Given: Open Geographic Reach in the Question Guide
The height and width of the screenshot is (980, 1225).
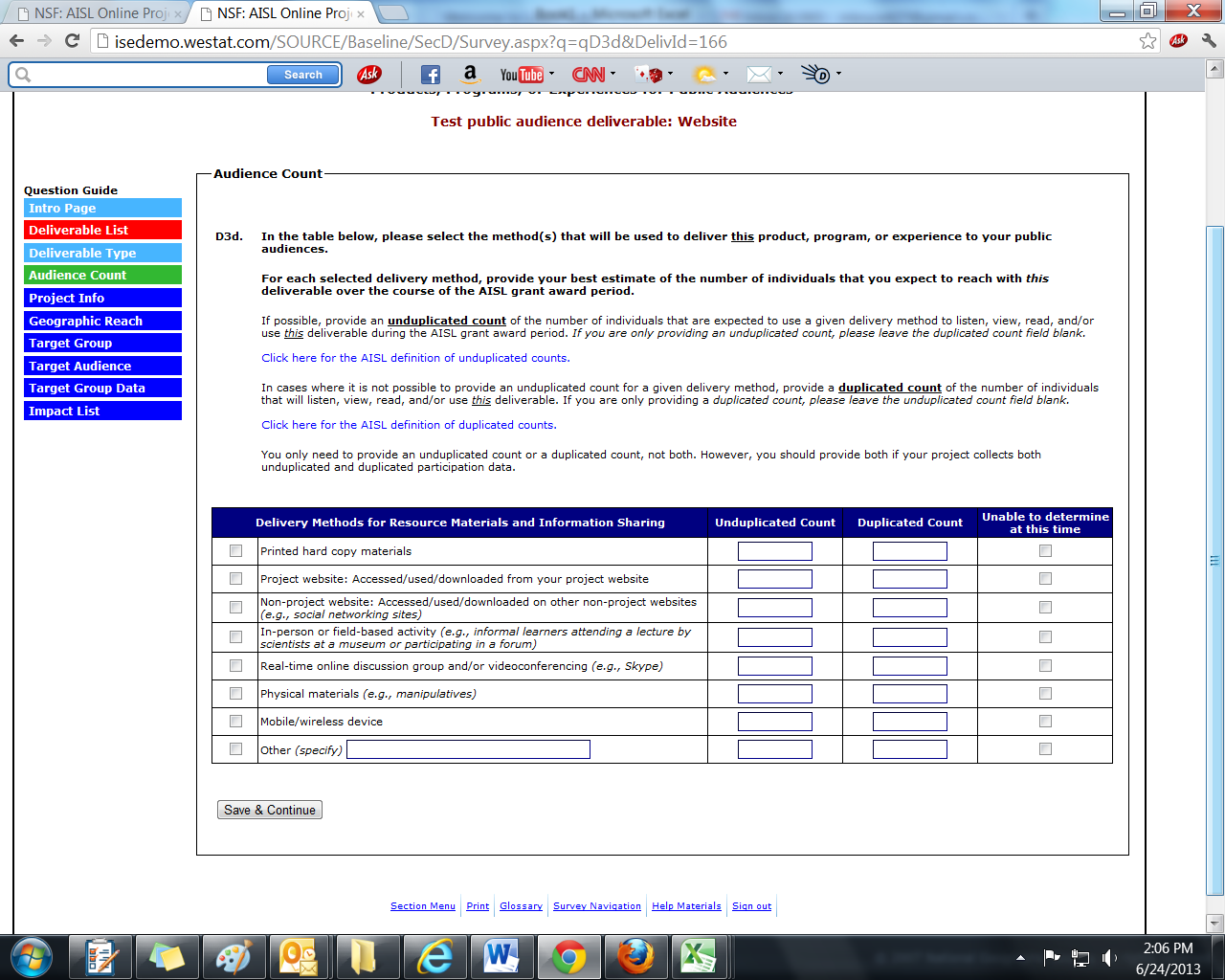Looking at the screenshot, I should click(x=102, y=321).
